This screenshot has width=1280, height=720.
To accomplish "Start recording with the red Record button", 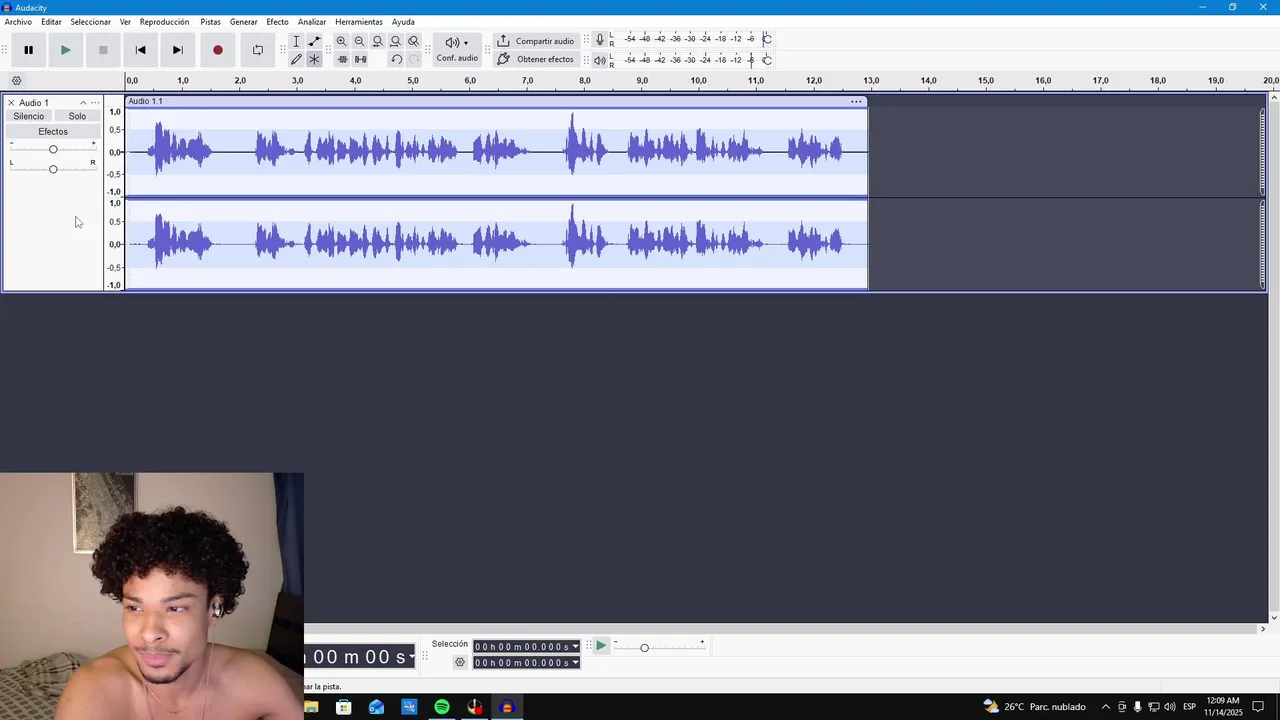I will [217, 50].
